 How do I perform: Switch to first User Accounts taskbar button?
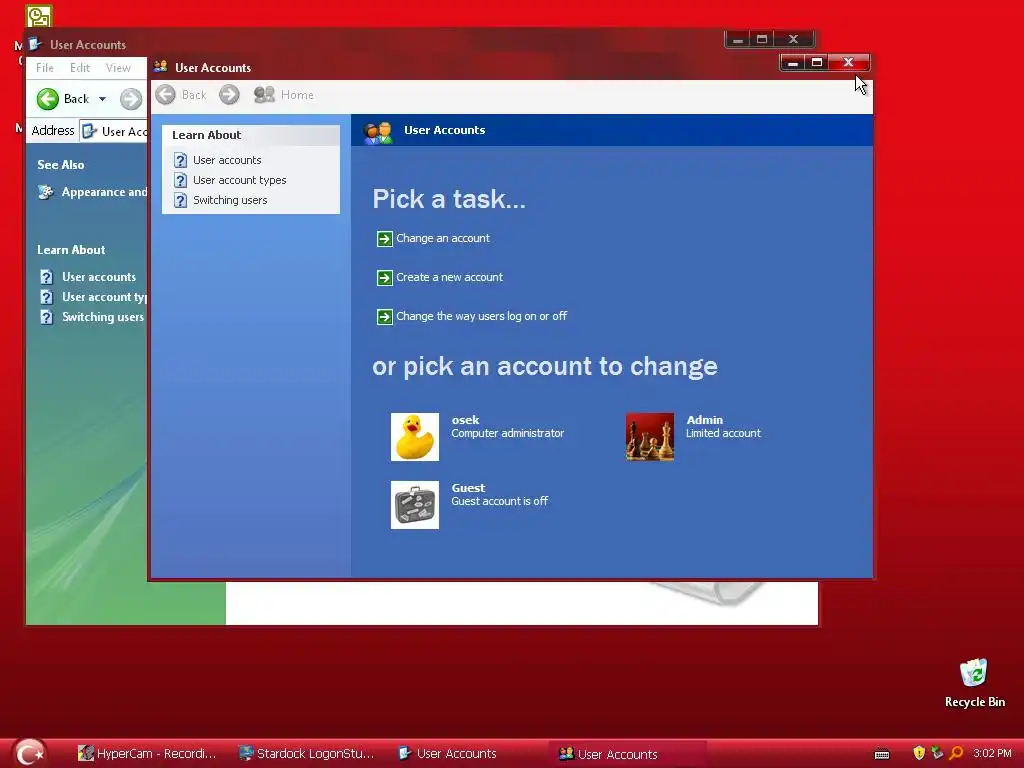pos(448,754)
